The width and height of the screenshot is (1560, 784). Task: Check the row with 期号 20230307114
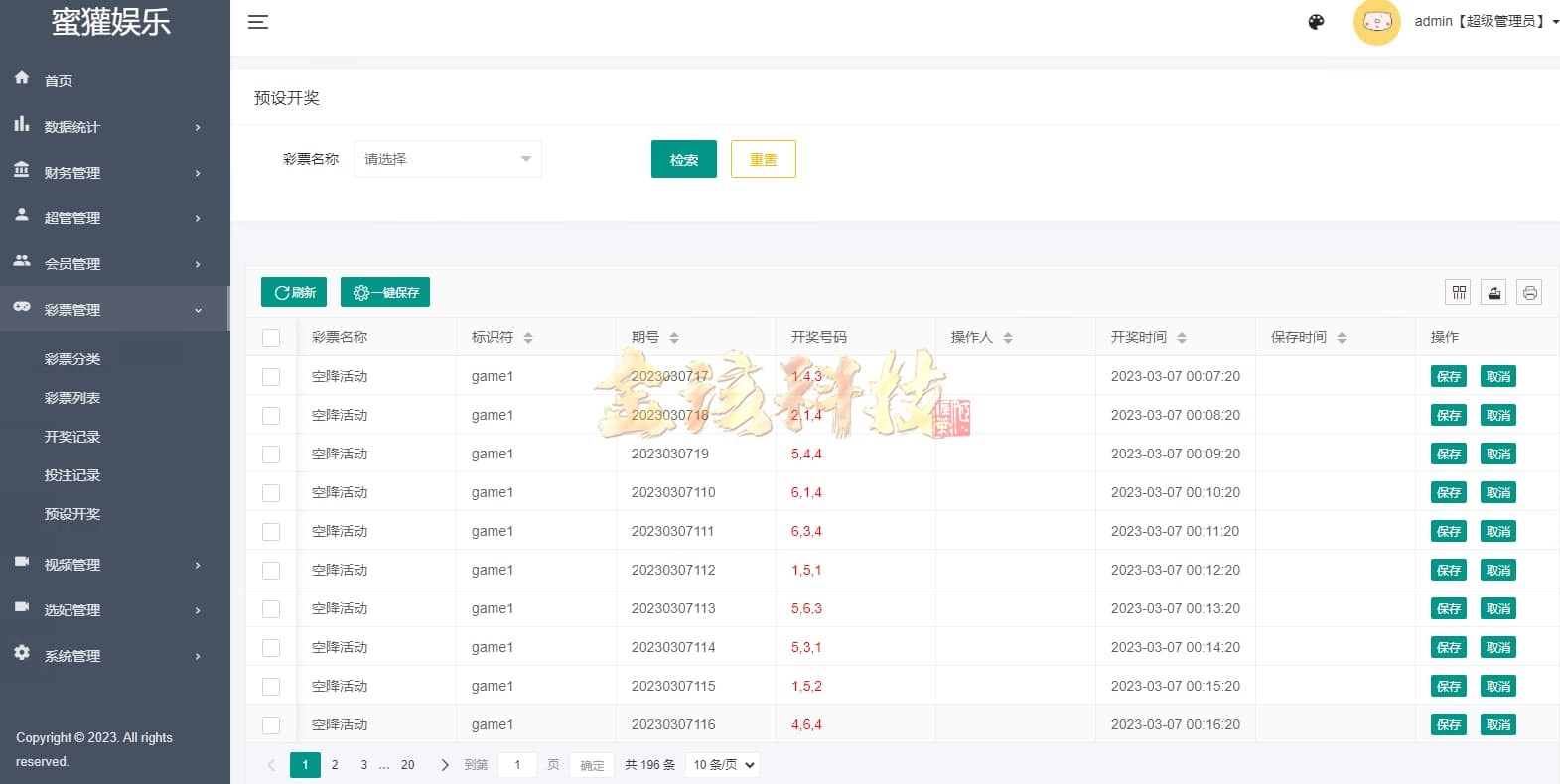point(271,648)
